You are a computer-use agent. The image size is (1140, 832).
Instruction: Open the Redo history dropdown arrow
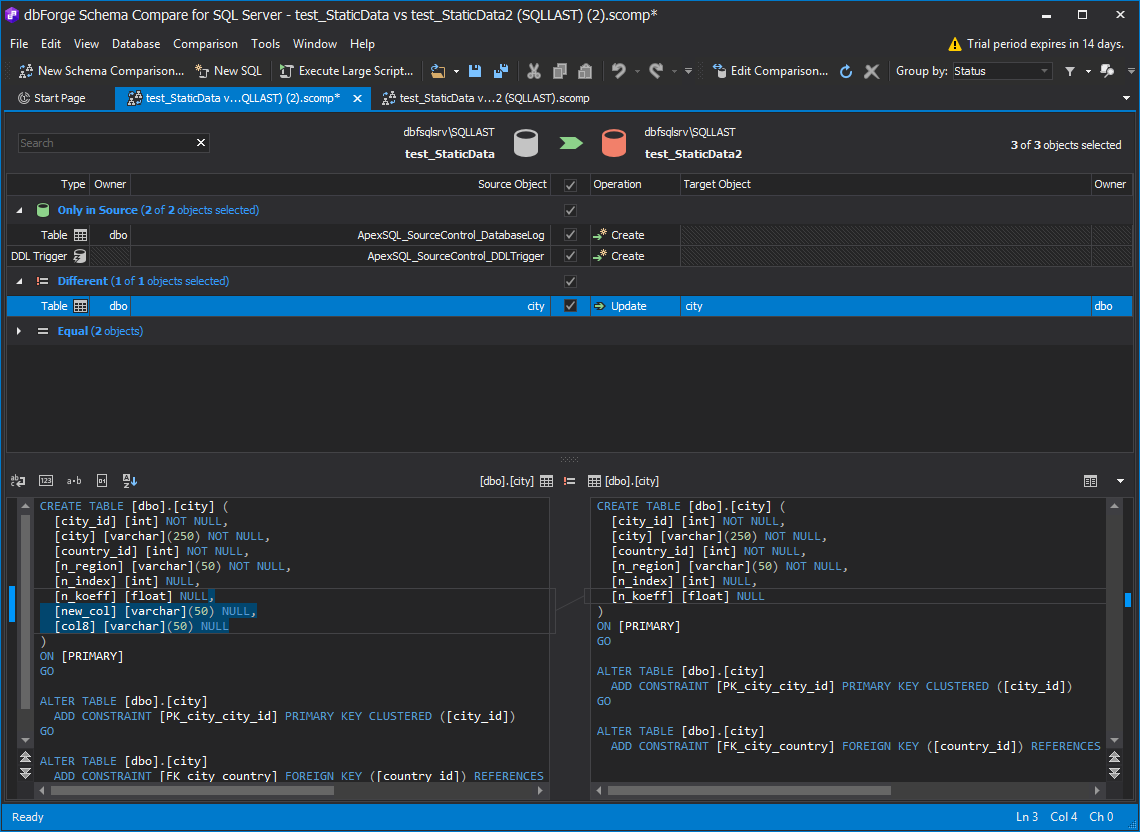674,71
